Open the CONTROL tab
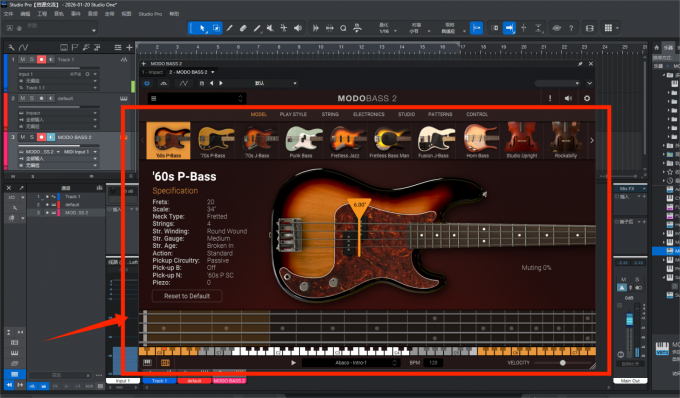 click(477, 114)
